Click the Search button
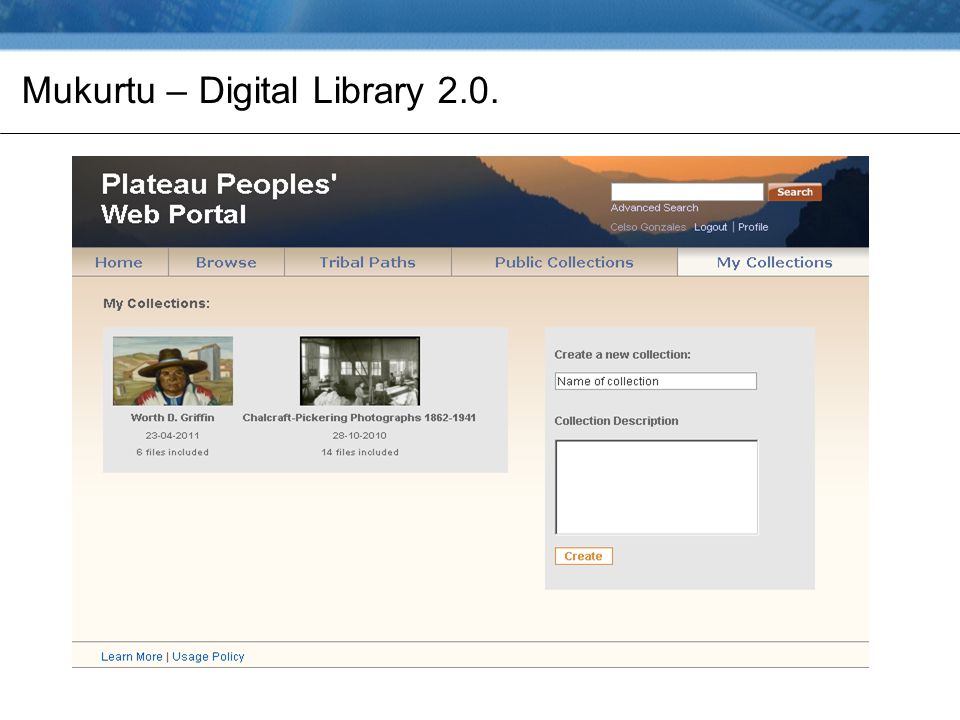The width and height of the screenshot is (960, 720). (x=795, y=192)
